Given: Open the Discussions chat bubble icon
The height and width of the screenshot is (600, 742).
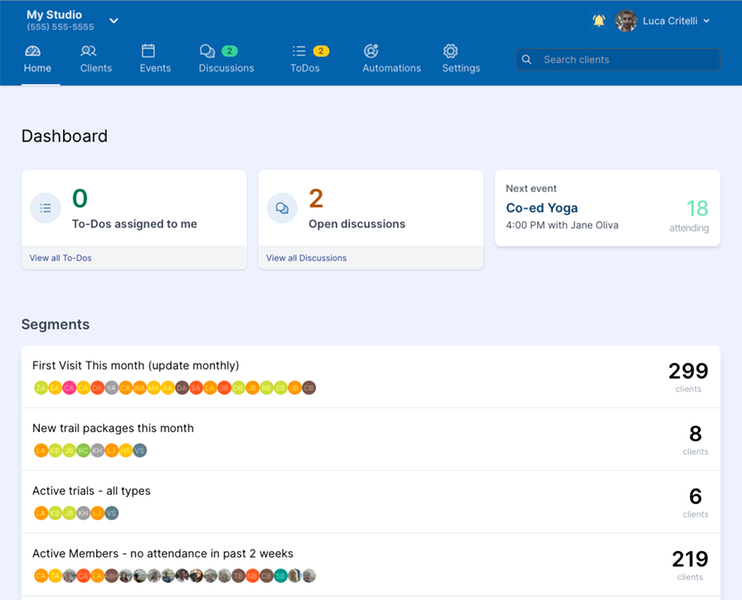Looking at the screenshot, I should (207, 51).
